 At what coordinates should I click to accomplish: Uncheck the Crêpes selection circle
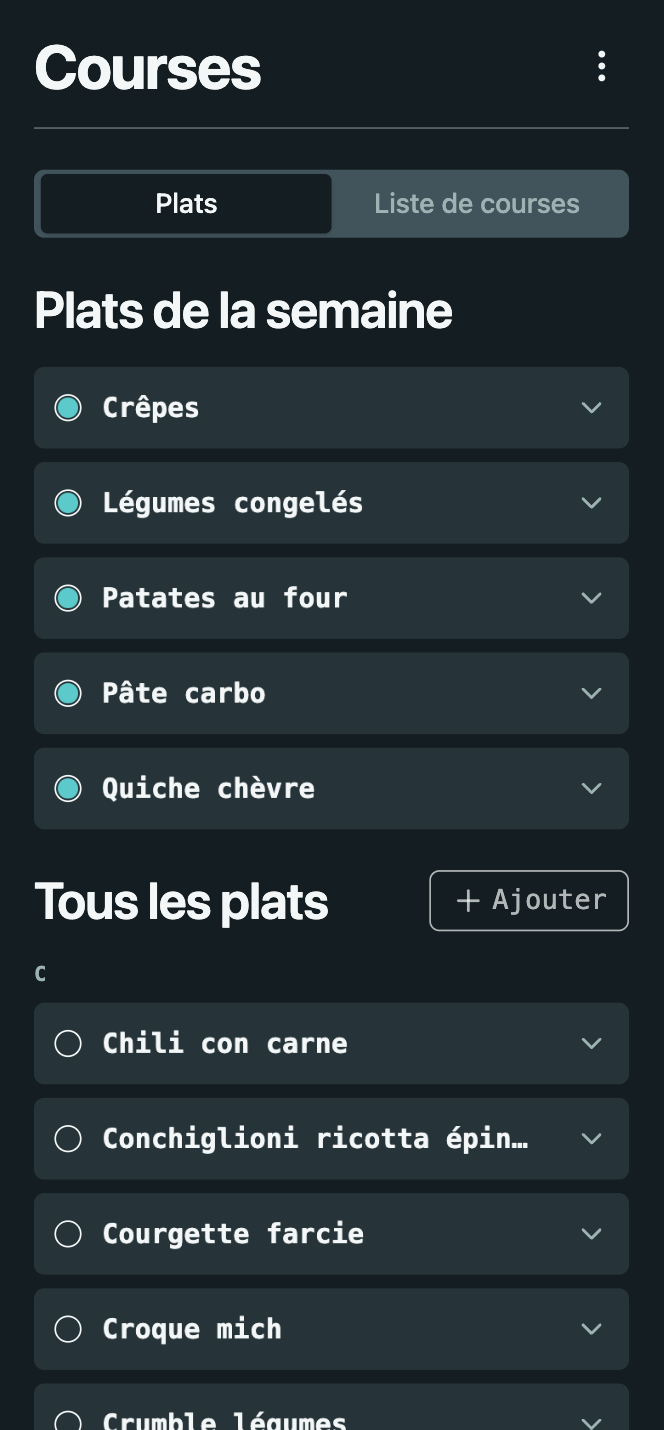pyautogui.click(x=68, y=407)
